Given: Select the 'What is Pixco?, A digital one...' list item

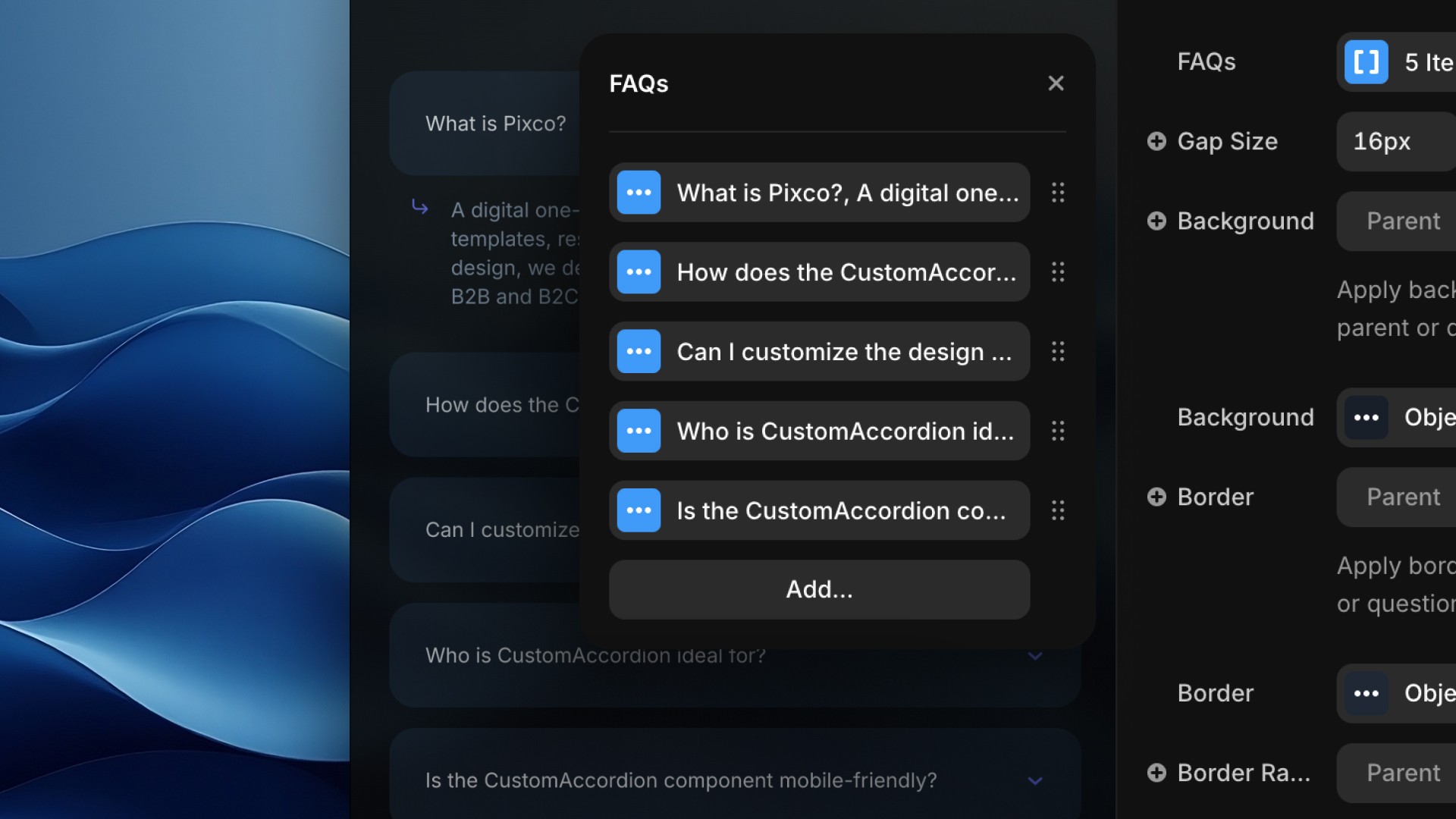Looking at the screenshot, I should pos(819,193).
